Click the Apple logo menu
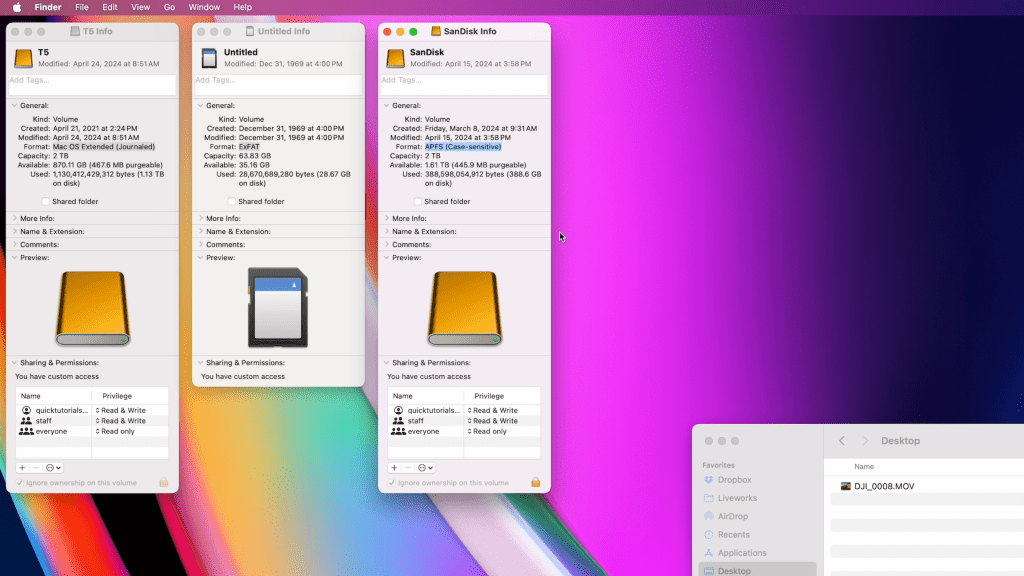 17,7
